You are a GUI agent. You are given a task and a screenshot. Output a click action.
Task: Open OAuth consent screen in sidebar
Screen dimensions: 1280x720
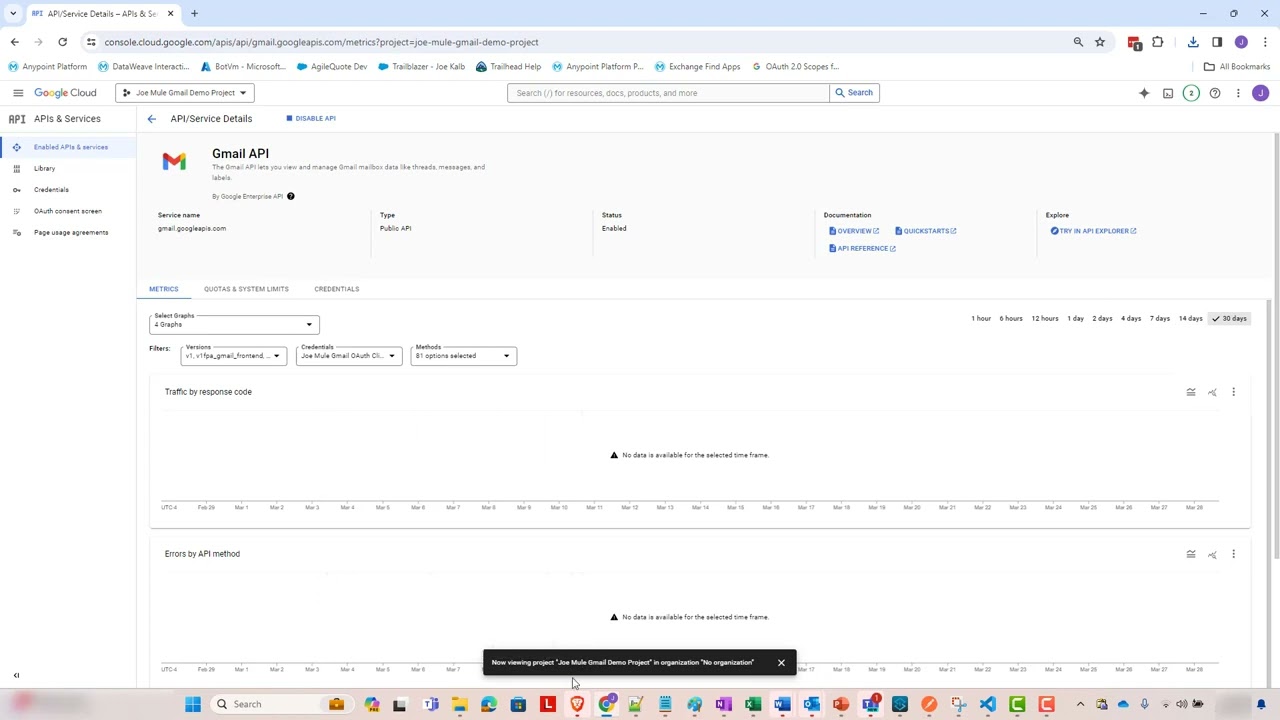pos(68,211)
